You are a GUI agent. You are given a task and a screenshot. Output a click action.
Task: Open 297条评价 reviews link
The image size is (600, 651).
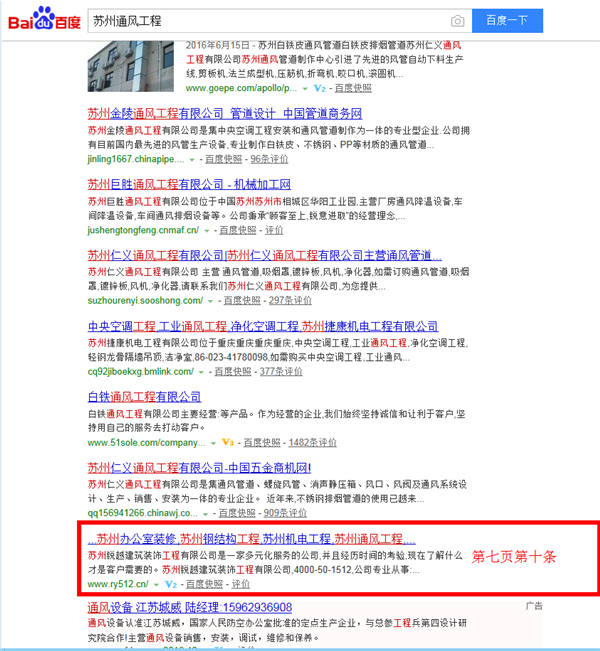pyautogui.click(x=290, y=301)
